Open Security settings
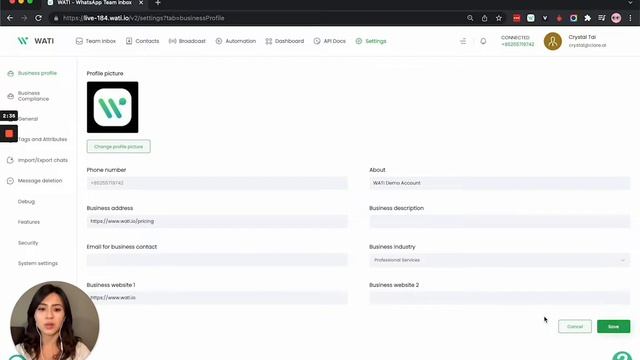Image resolution: width=640 pixels, height=360 pixels. [x=28, y=243]
